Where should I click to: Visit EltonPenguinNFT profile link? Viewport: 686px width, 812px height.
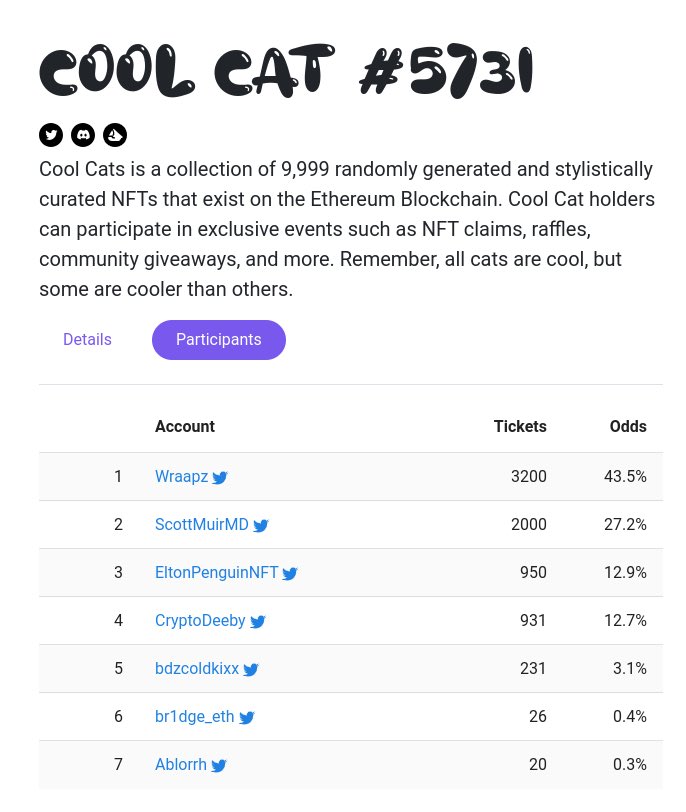click(x=216, y=573)
